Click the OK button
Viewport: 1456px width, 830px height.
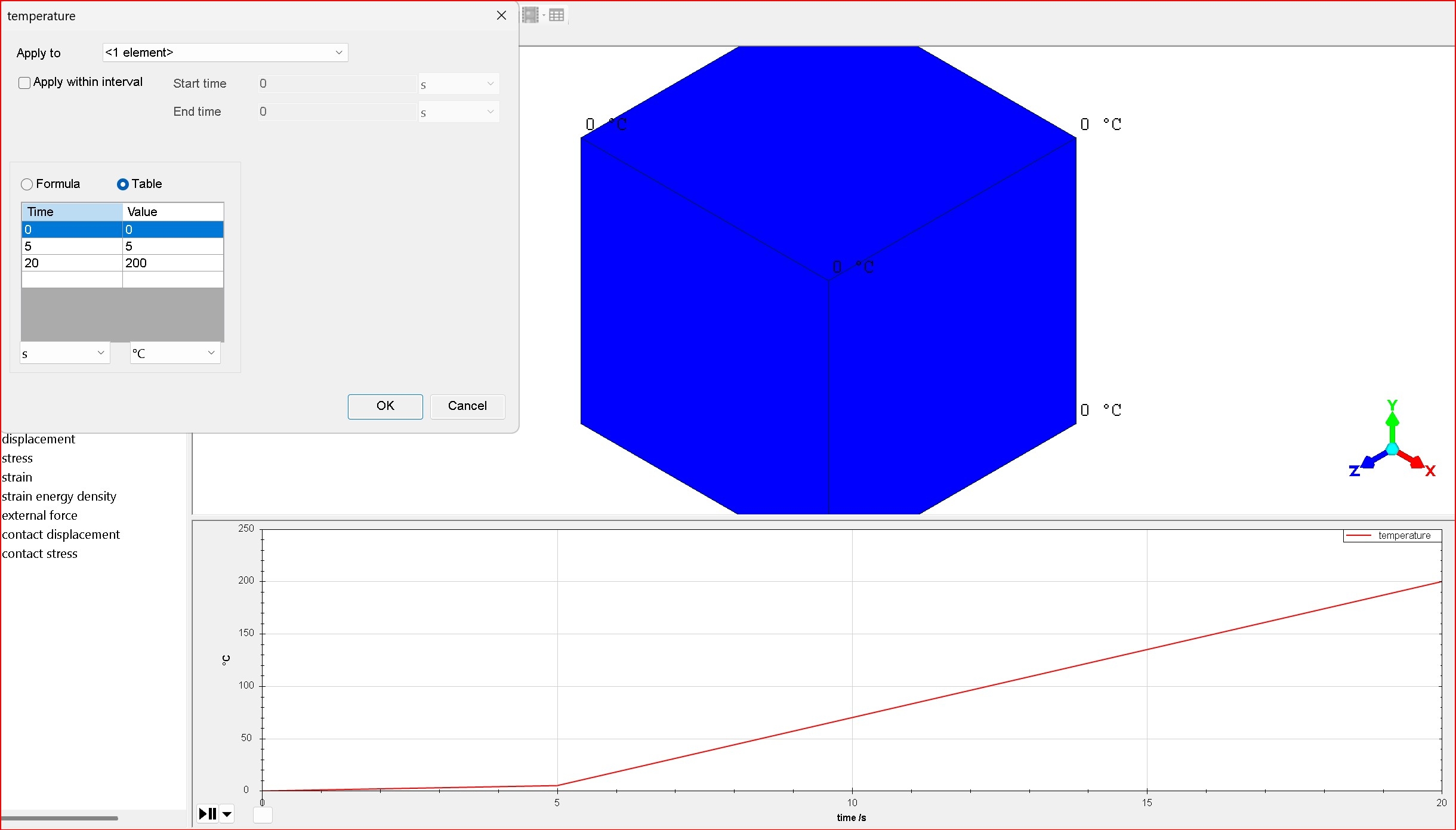385,406
